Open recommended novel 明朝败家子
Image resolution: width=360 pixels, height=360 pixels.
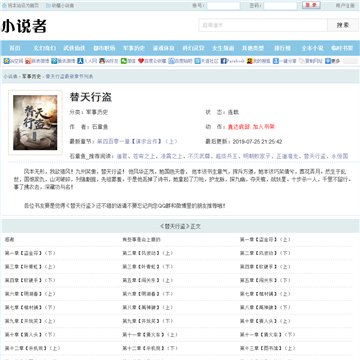pos(256,156)
